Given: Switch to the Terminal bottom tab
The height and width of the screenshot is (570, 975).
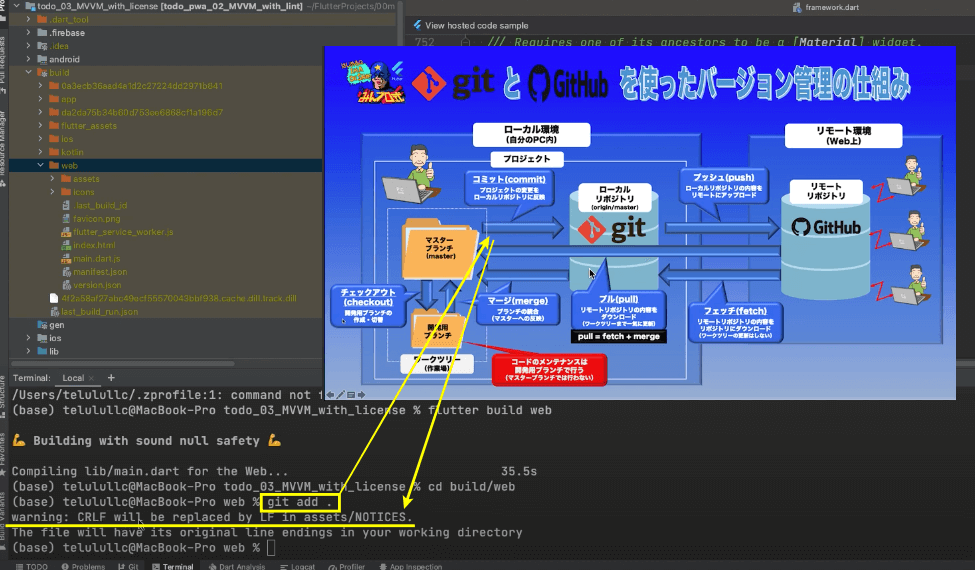Looking at the screenshot, I should point(172,566).
